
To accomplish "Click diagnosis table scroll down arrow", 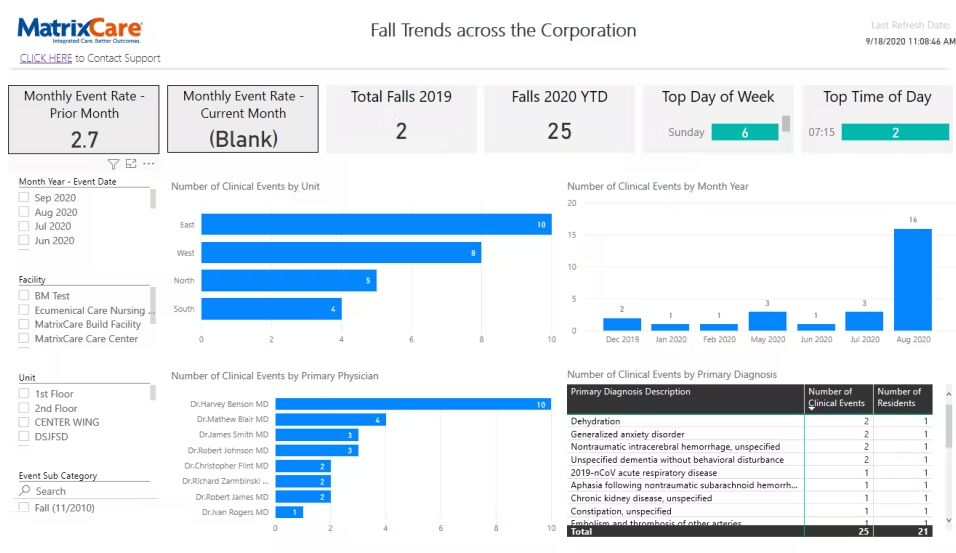I will (948, 520).
